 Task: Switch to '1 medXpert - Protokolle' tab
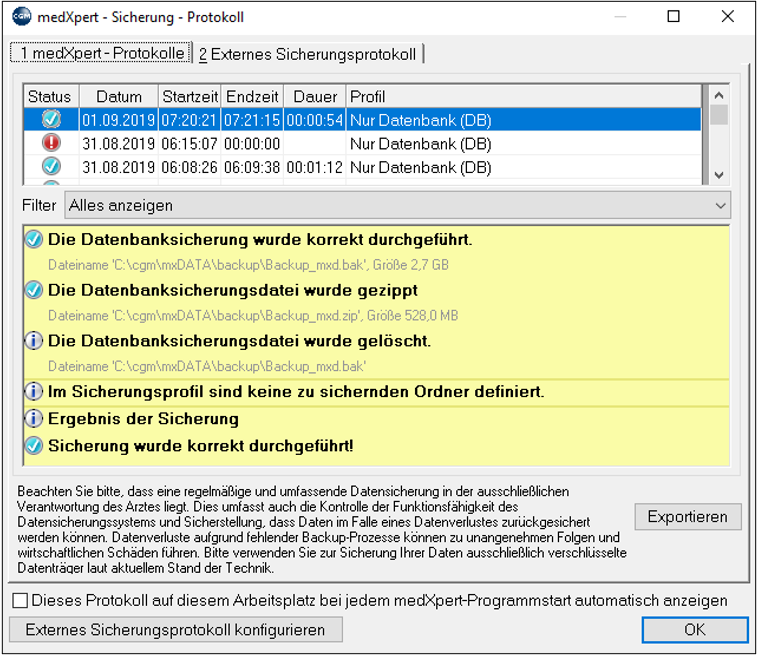(x=101, y=53)
